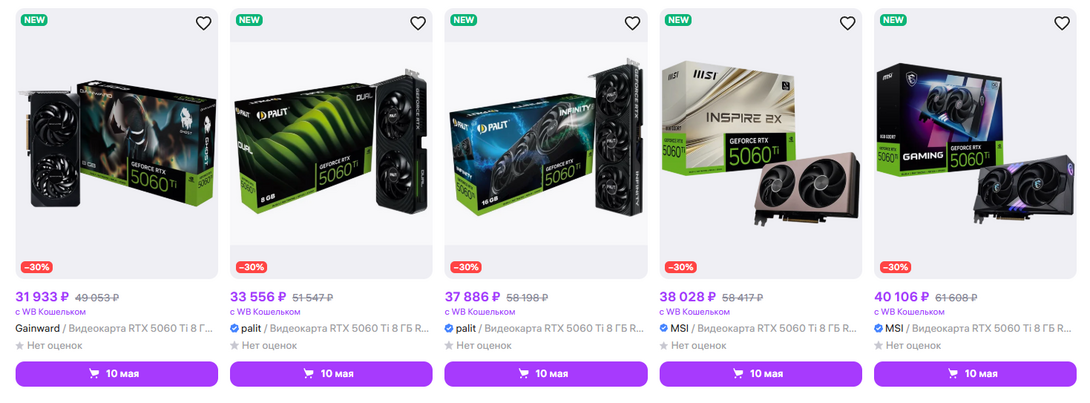Click rating star under Gainward listing
Image resolution: width=1090 pixels, height=403 pixels.
(19, 345)
